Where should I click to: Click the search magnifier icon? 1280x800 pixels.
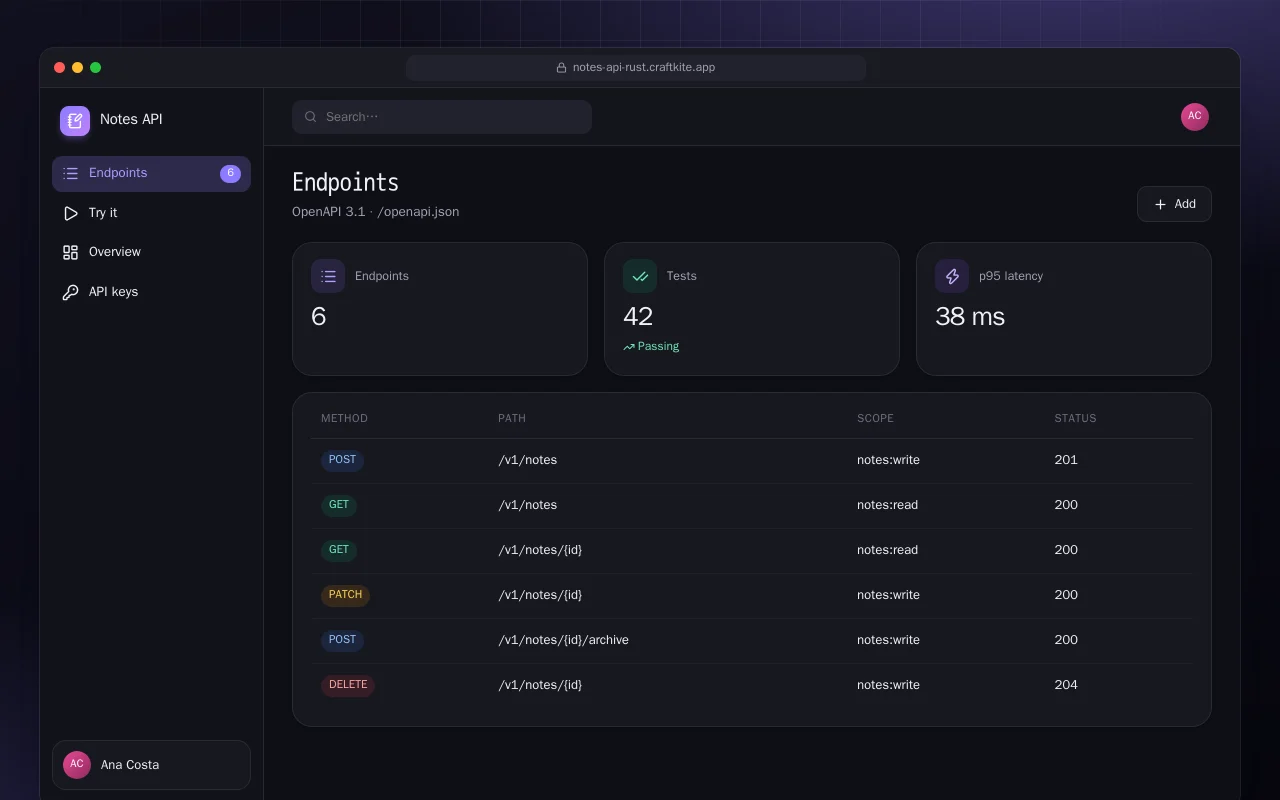[x=311, y=117]
